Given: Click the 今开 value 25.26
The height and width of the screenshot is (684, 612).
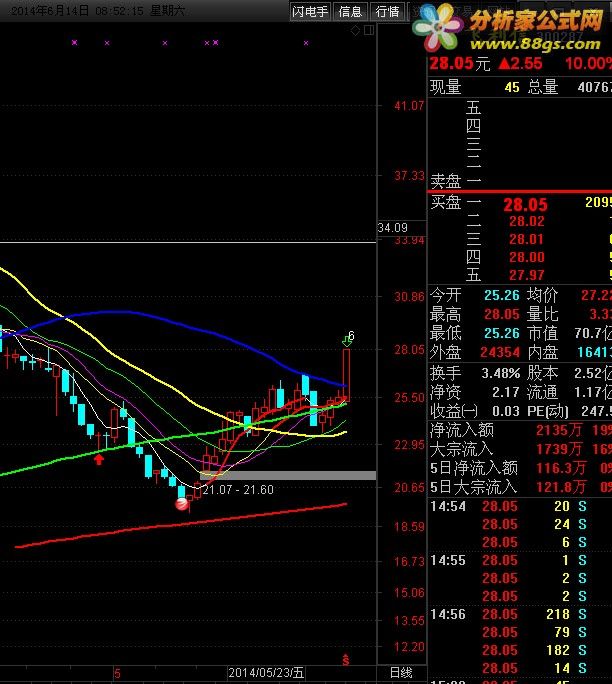Looking at the screenshot, I should [x=502, y=295].
